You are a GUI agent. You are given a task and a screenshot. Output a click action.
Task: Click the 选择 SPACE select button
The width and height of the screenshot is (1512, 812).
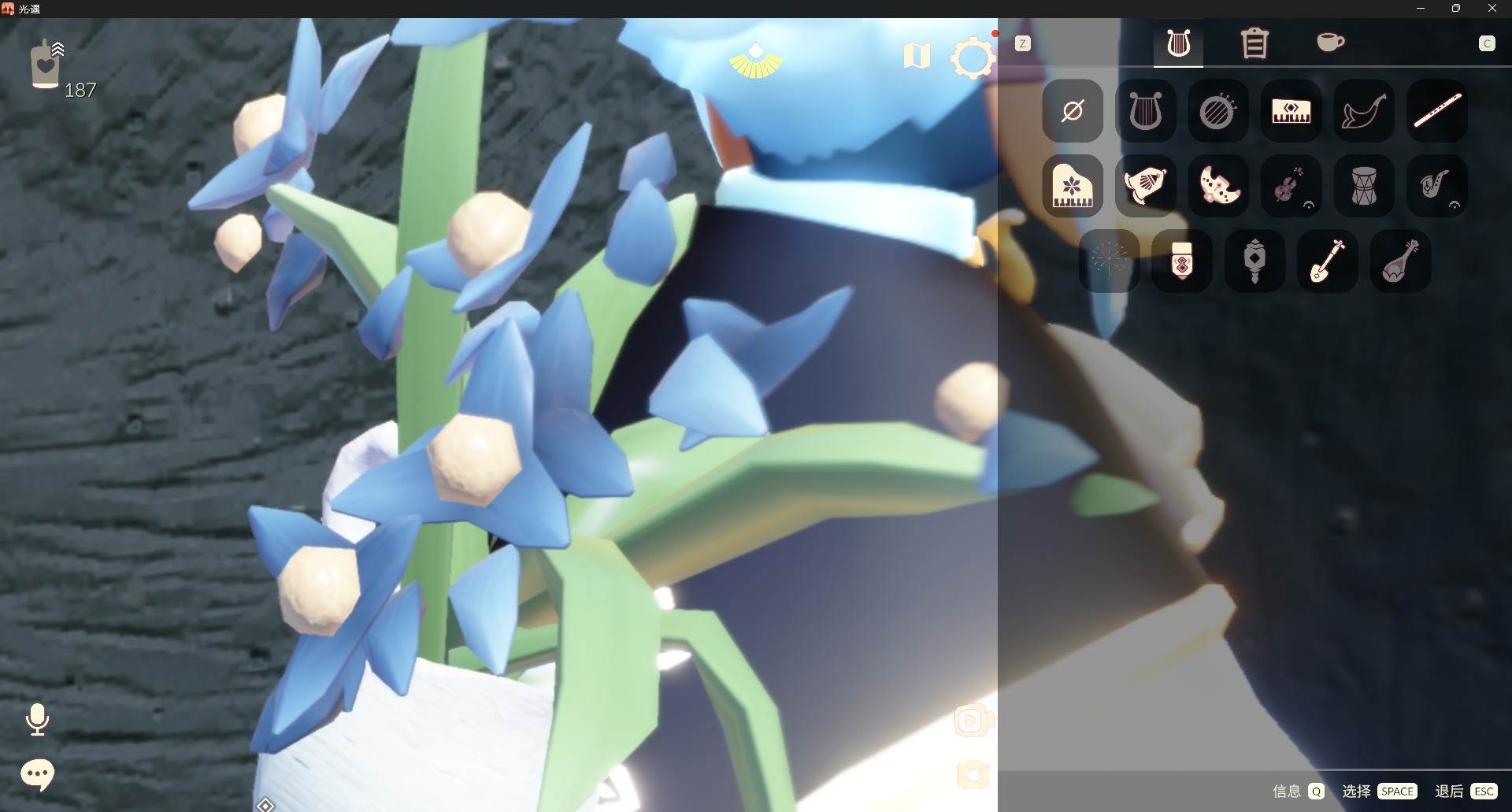[1380, 792]
